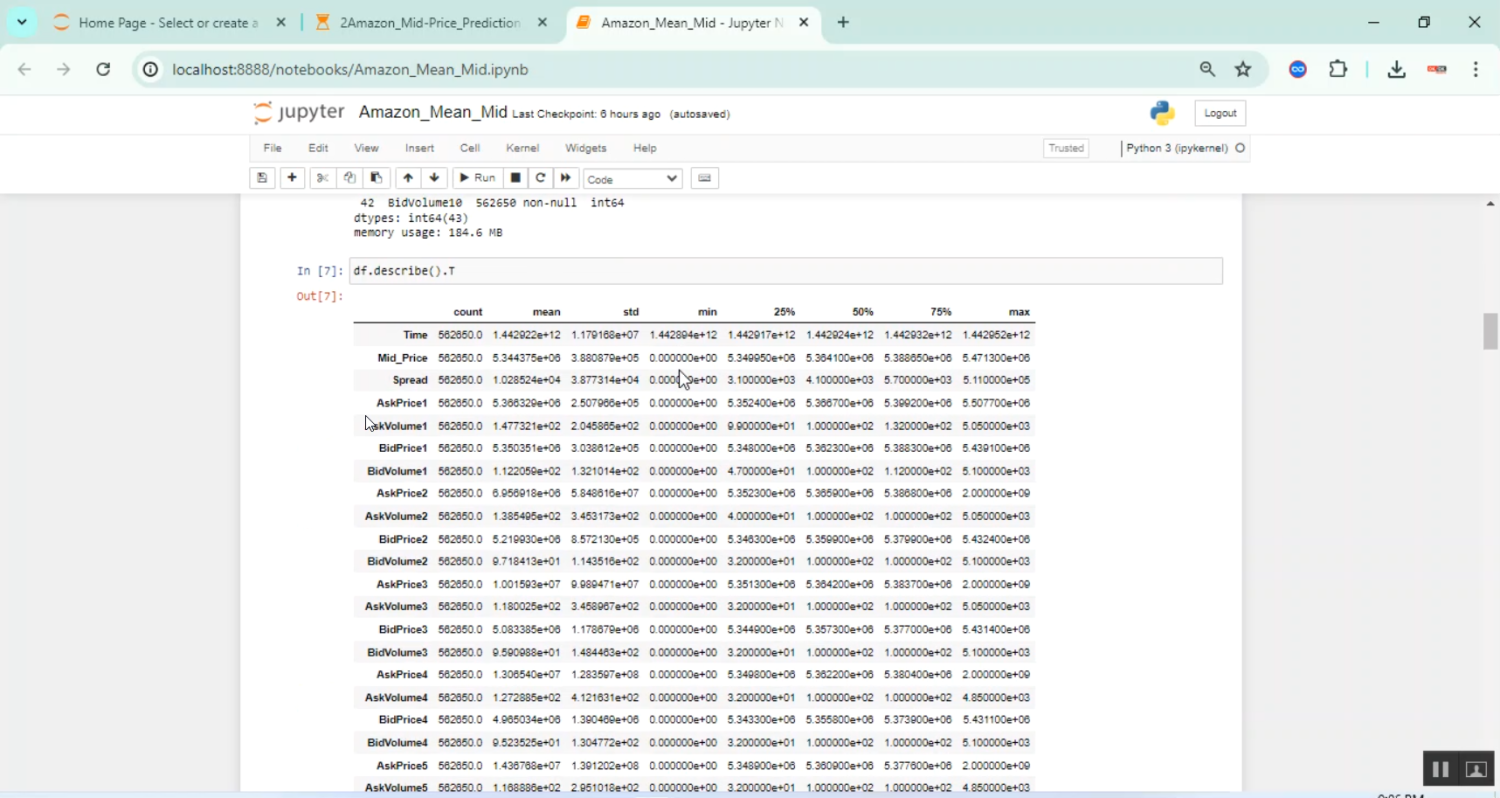Interrupt the kernel with the stop icon
Image resolution: width=1500 pixels, height=798 pixels.
click(516, 178)
